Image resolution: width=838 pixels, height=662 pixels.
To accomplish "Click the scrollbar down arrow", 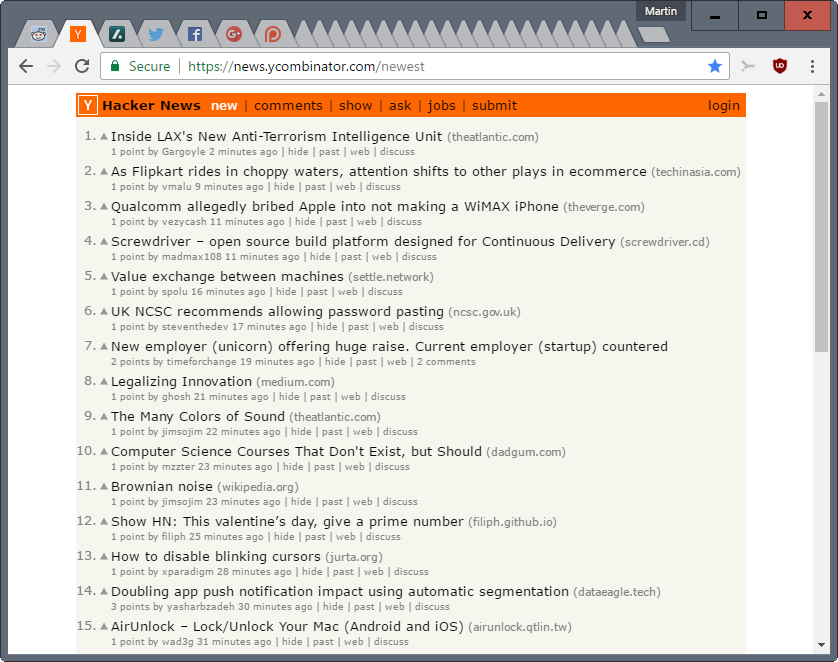I will [x=821, y=645].
